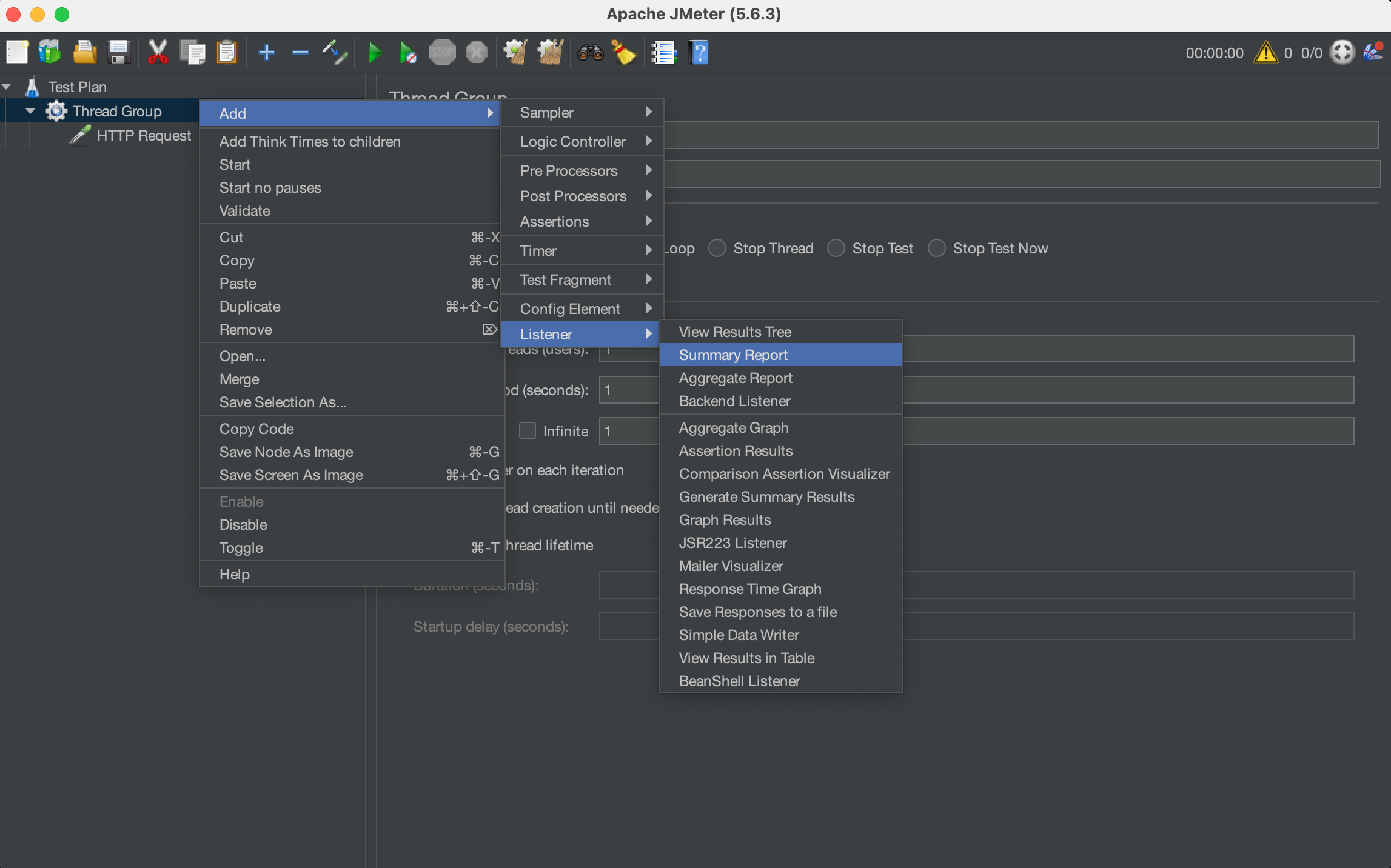1391x868 pixels.
Task: Click the Save floppy disk icon
Action: [x=119, y=53]
